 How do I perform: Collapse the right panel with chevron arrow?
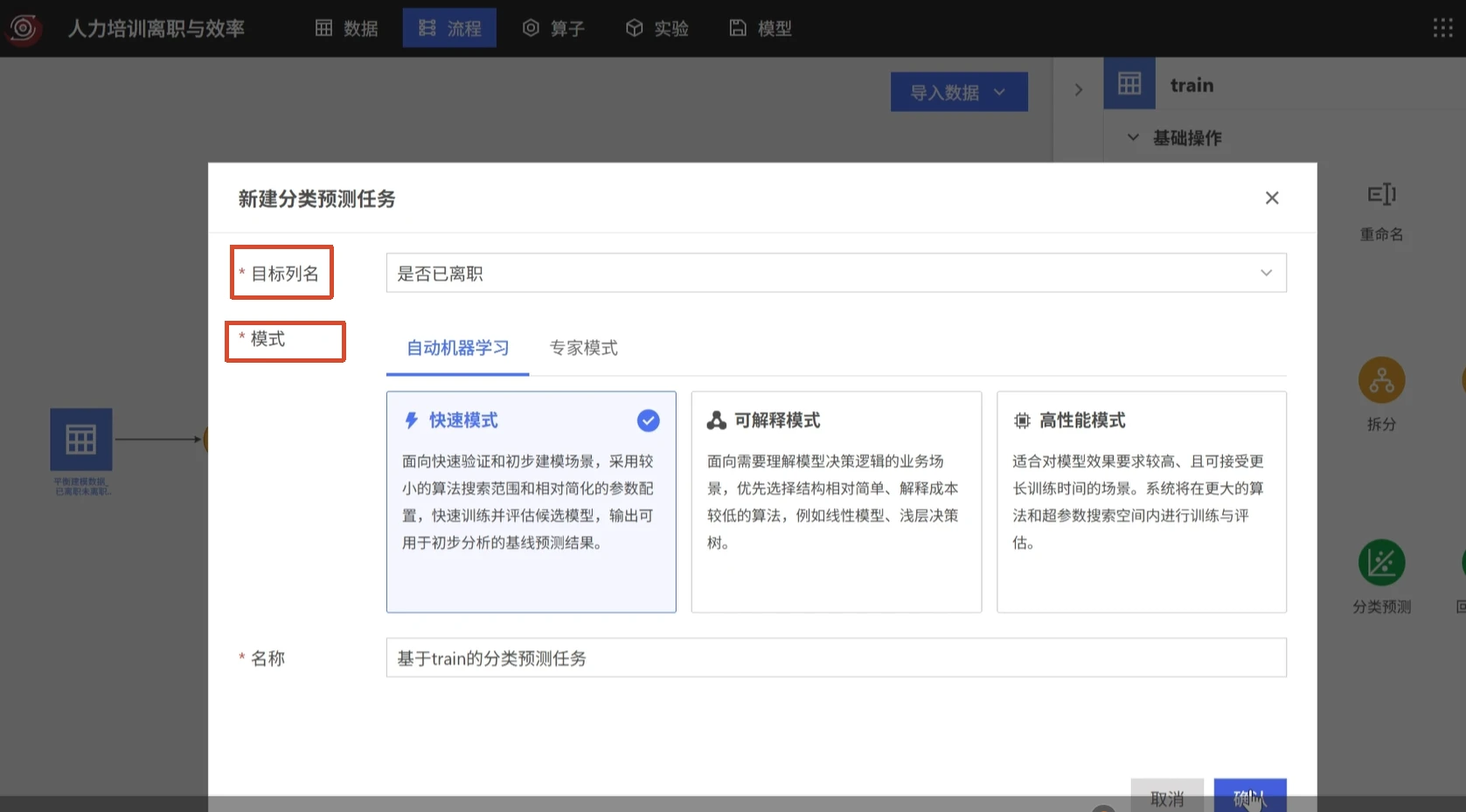pos(1078,90)
